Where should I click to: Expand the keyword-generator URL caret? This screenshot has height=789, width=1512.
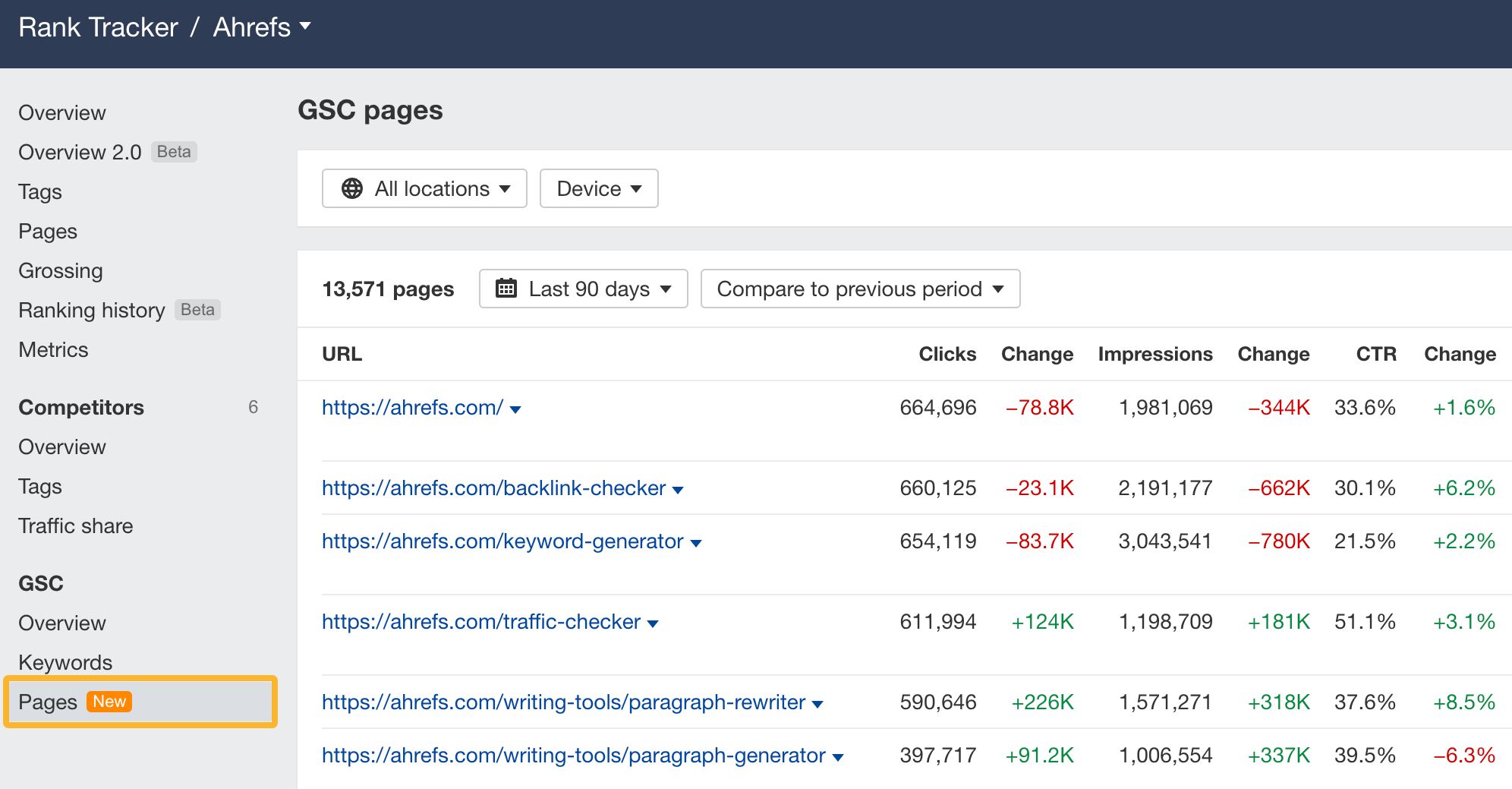tap(696, 543)
